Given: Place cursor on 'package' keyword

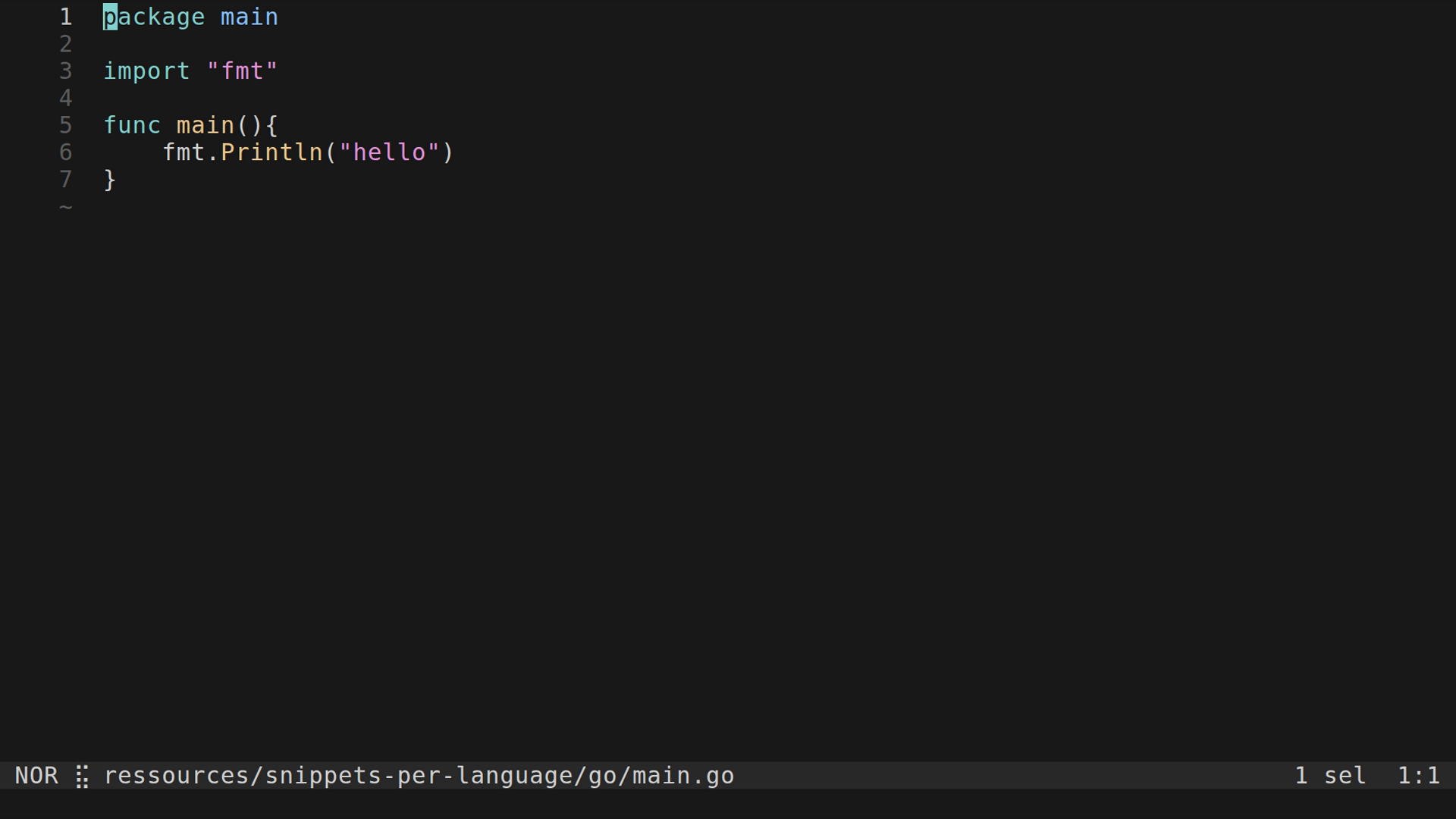Looking at the screenshot, I should point(154,17).
